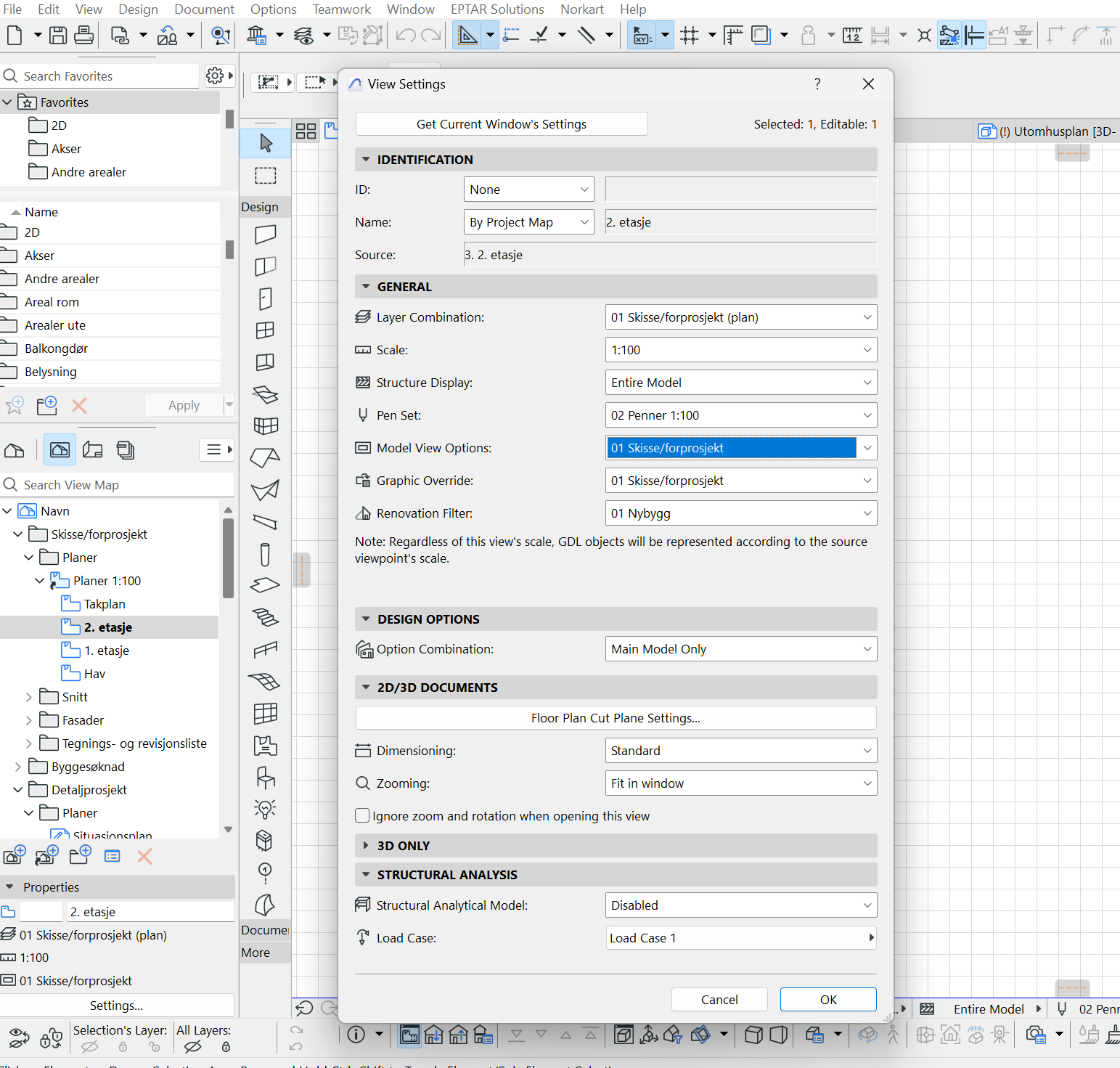The height and width of the screenshot is (1068, 1120).
Task: Open the Project Map tab icon
Action: 15,450
